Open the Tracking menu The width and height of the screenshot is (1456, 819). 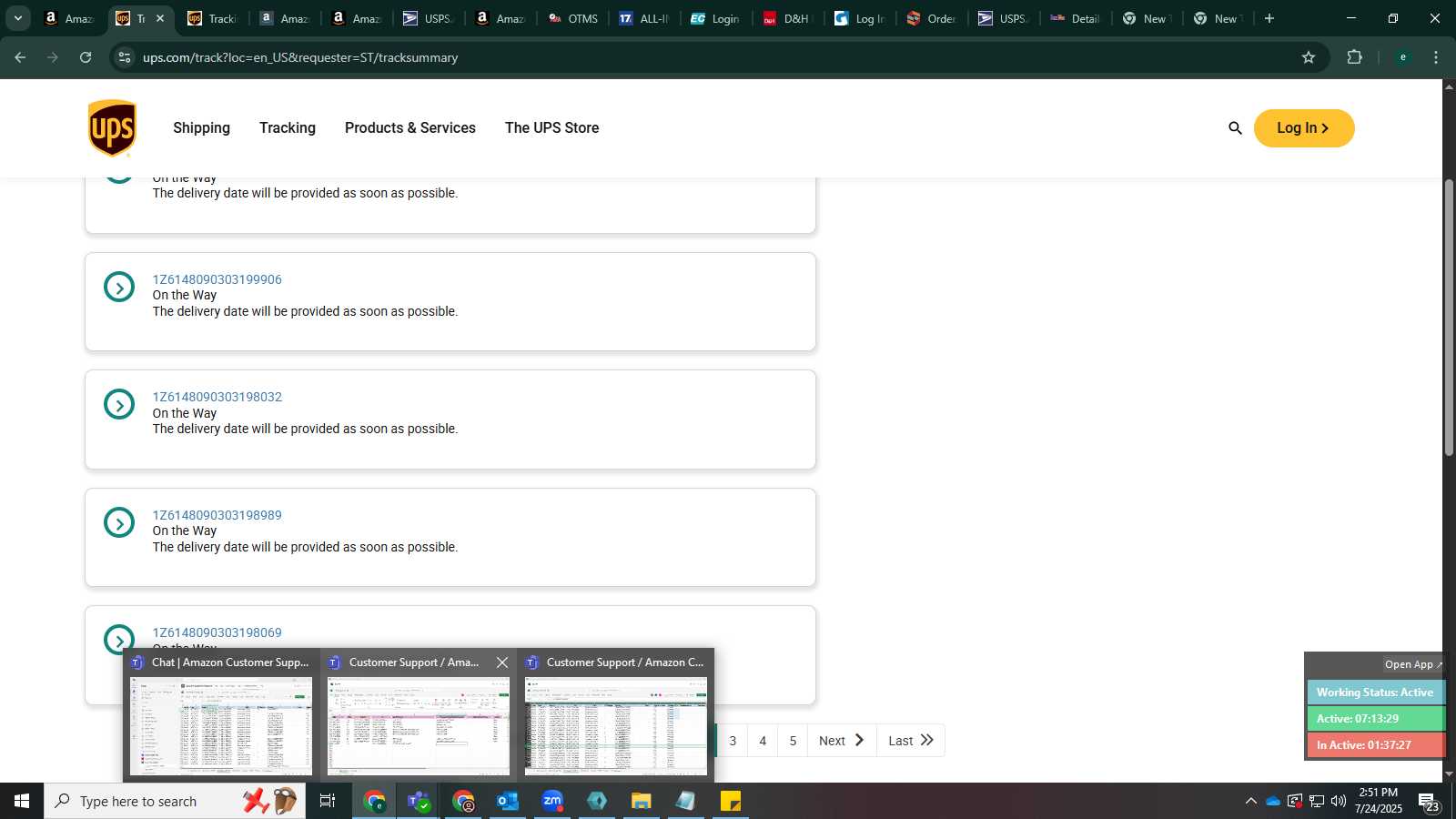288,128
